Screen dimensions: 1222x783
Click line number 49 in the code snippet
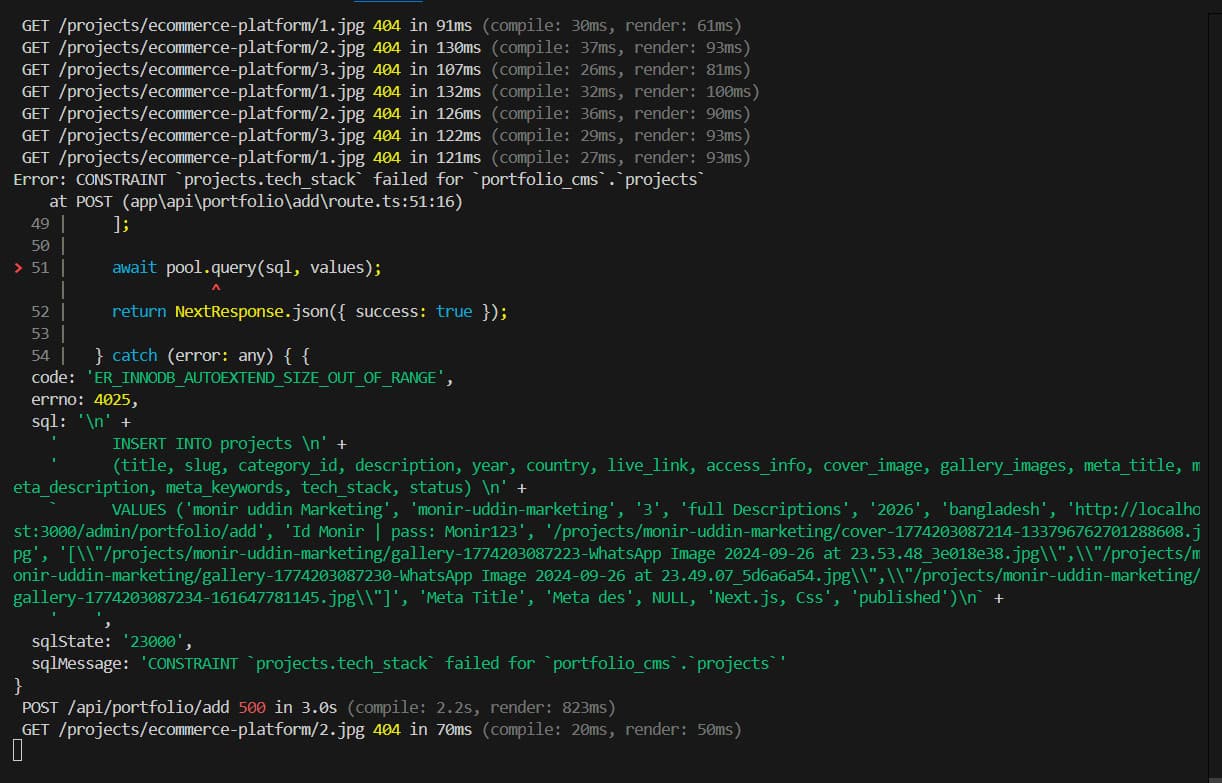pyautogui.click(x=40, y=223)
